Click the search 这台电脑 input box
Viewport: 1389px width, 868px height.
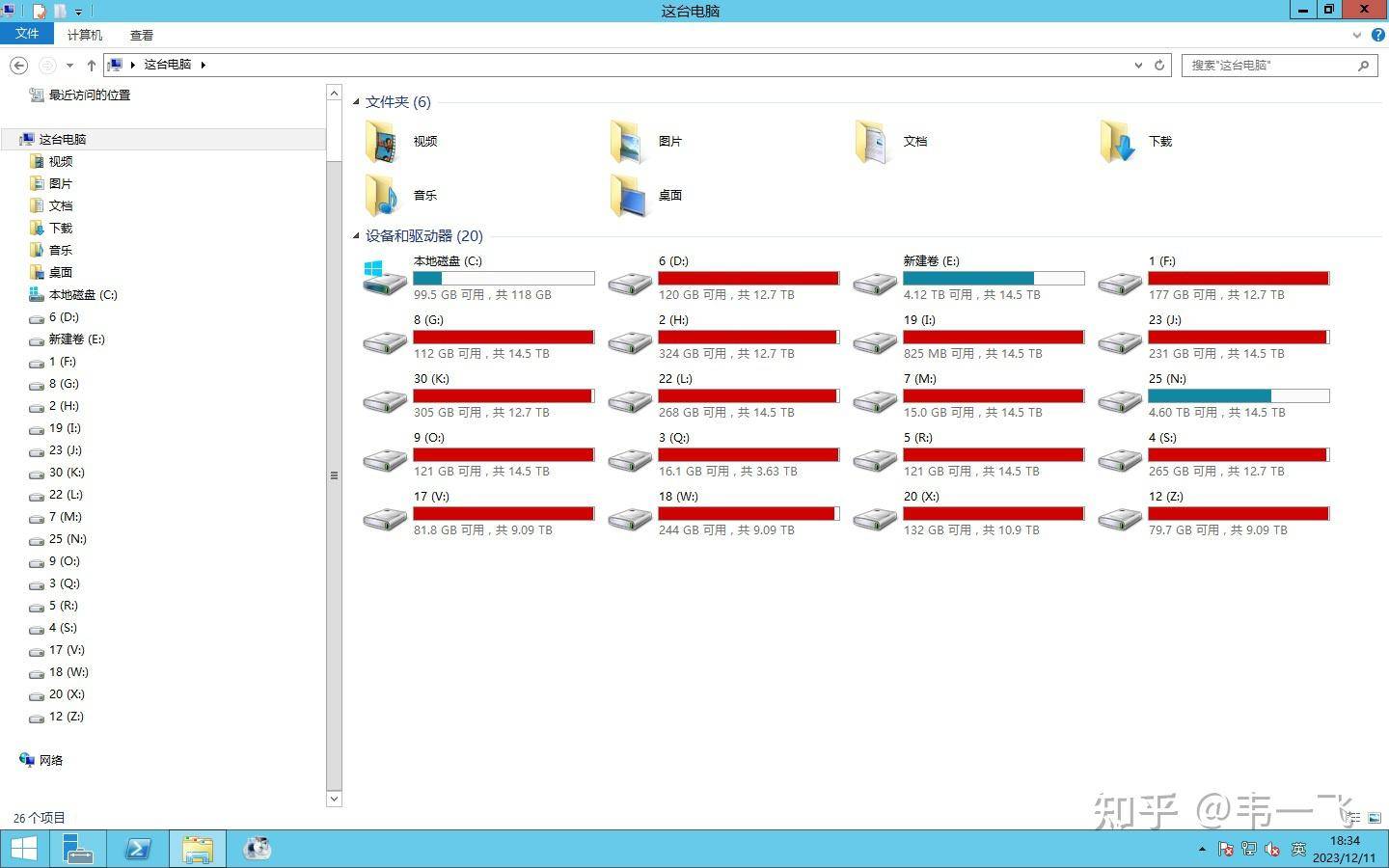1267,65
